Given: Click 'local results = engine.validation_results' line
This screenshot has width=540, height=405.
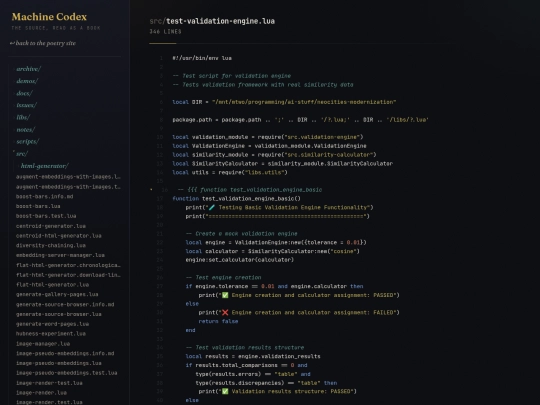Looking at the screenshot, I should pyautogui.click(x=253, y=356).
